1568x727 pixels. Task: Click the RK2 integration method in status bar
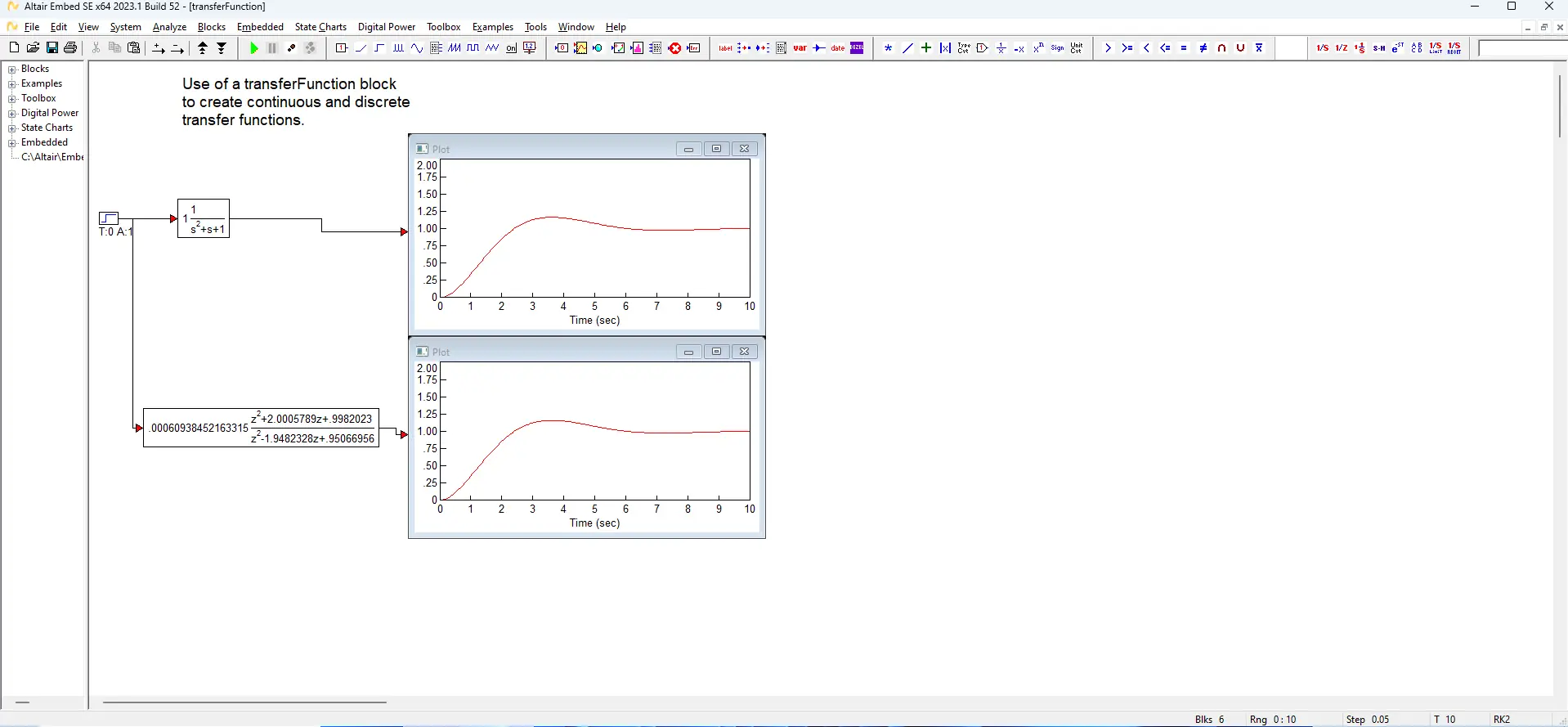[x=1502, y=720]
